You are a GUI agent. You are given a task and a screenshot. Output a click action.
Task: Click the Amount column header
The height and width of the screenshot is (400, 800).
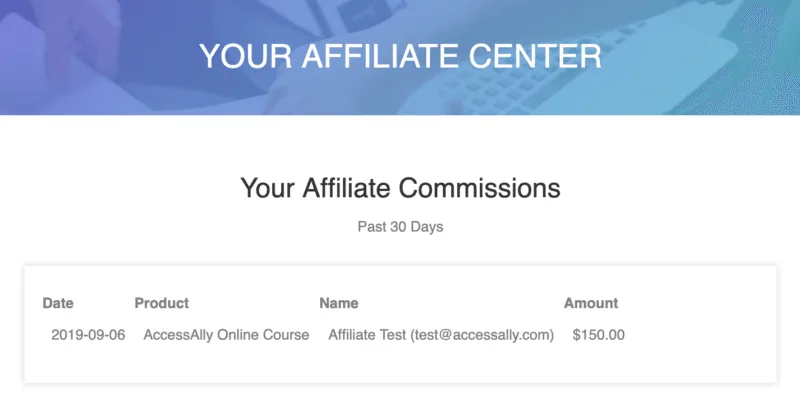[591, 303]
